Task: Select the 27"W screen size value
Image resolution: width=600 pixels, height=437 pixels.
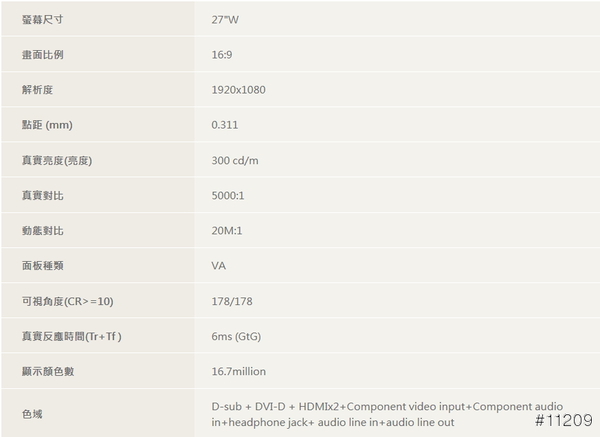Action: pyautogui.click(x=226, y=19)
